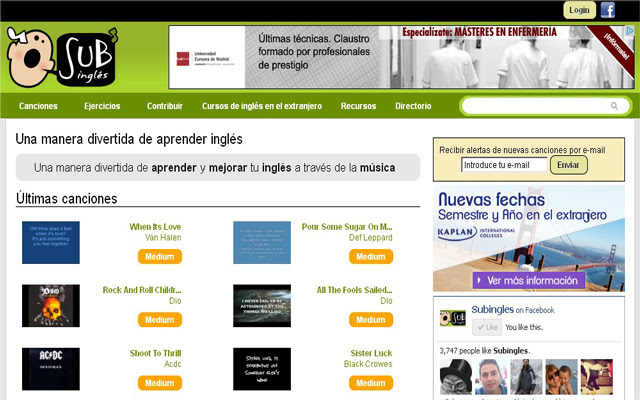Open the Canciones menu
This screenshot has width=640, height=400.
pos(38,106)
